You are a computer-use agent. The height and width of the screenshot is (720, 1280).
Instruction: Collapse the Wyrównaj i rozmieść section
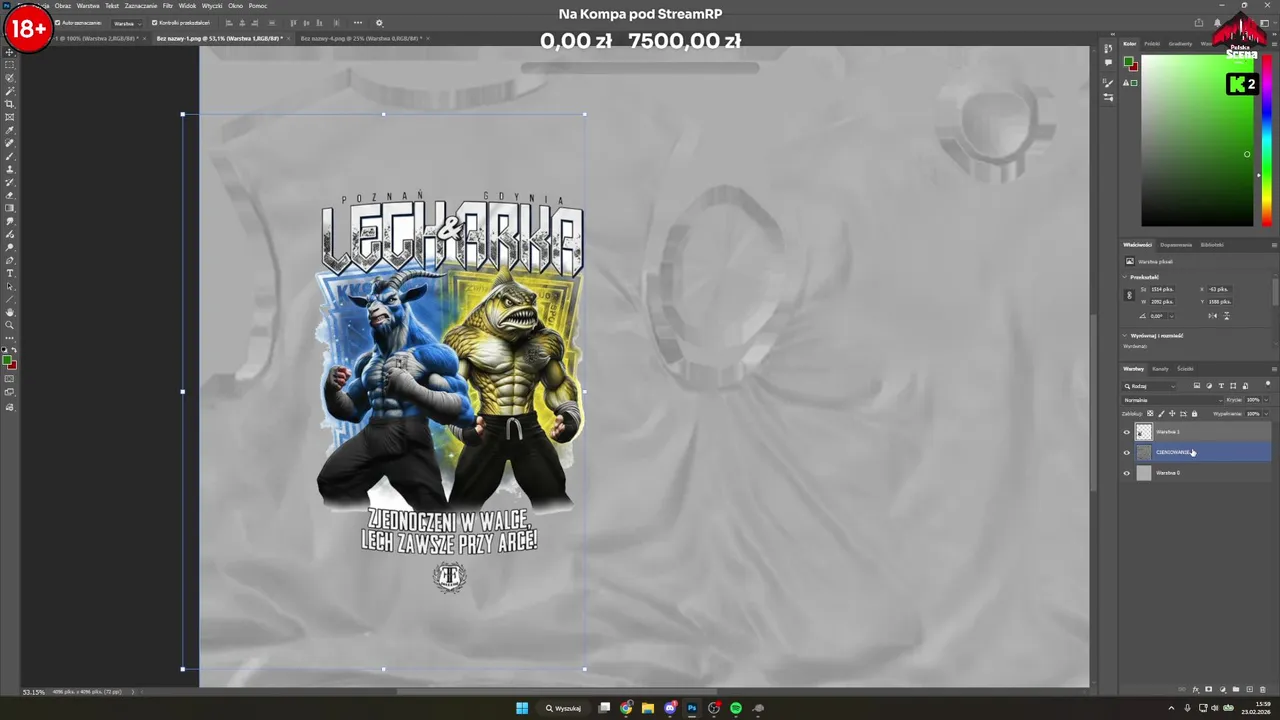(x=1124, y=335)
